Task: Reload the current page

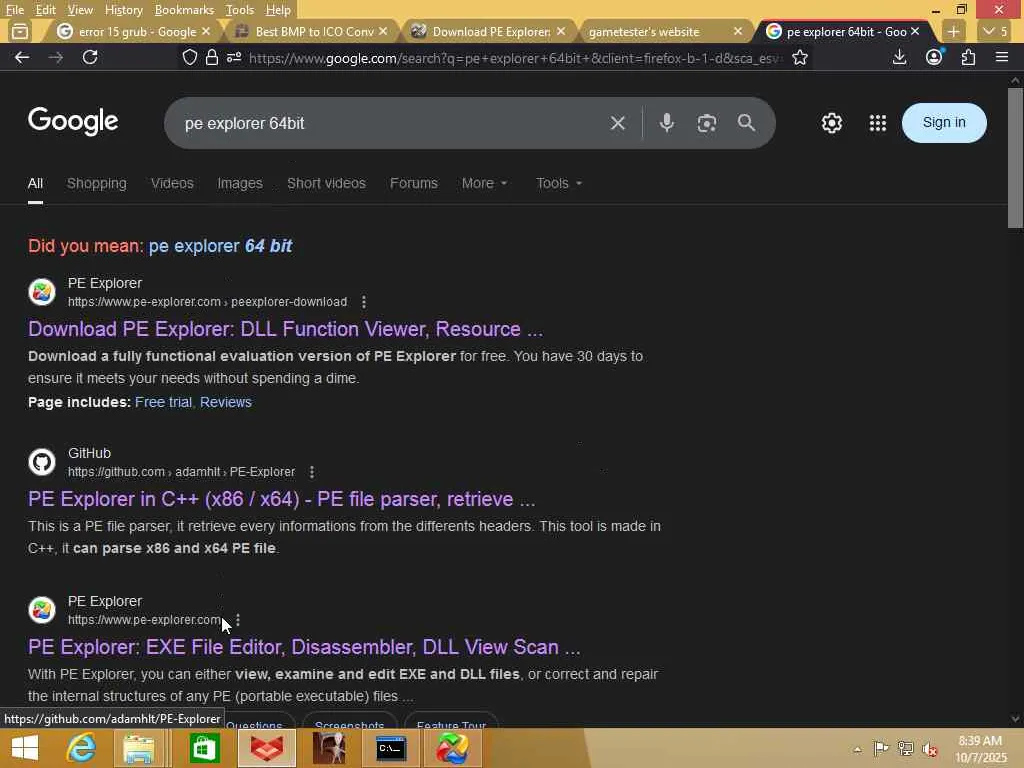Action: click(90, 57)
